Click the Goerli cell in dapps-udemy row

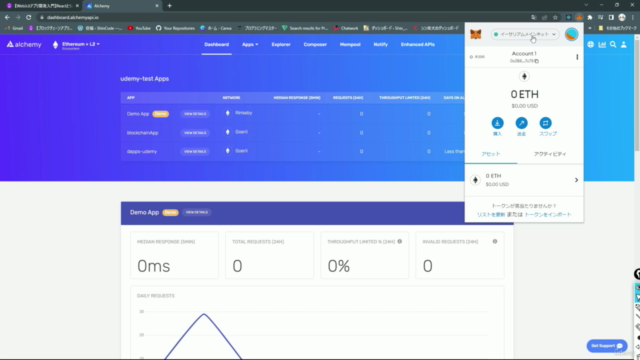[x=237, y=151]
